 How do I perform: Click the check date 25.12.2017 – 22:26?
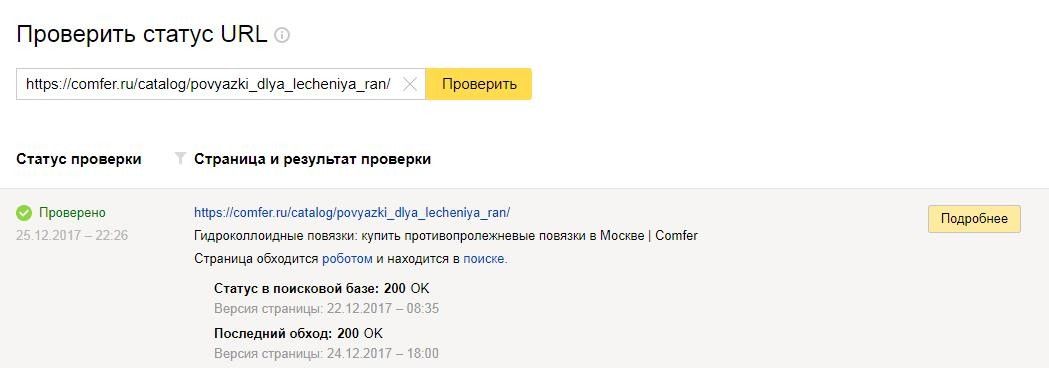(x=72, y=236)
